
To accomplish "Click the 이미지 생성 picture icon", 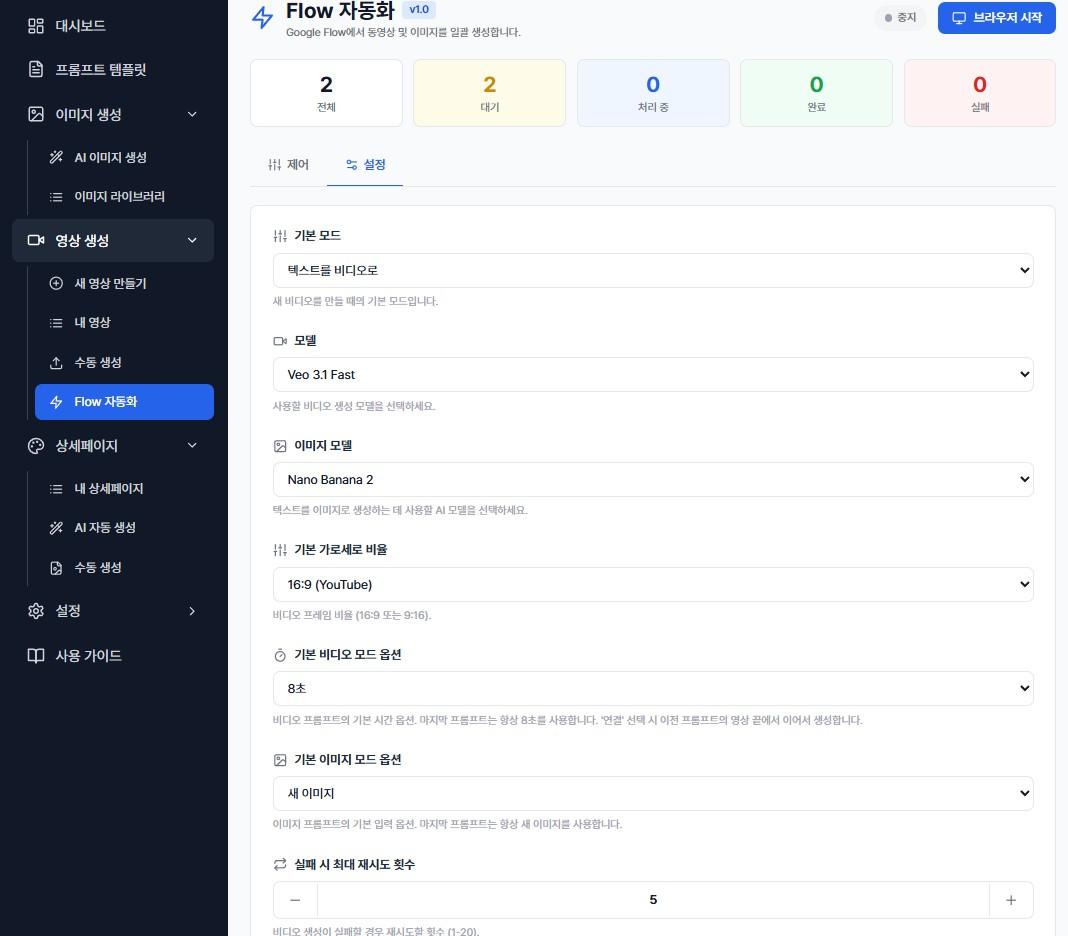I will click(x=35, y=114).
